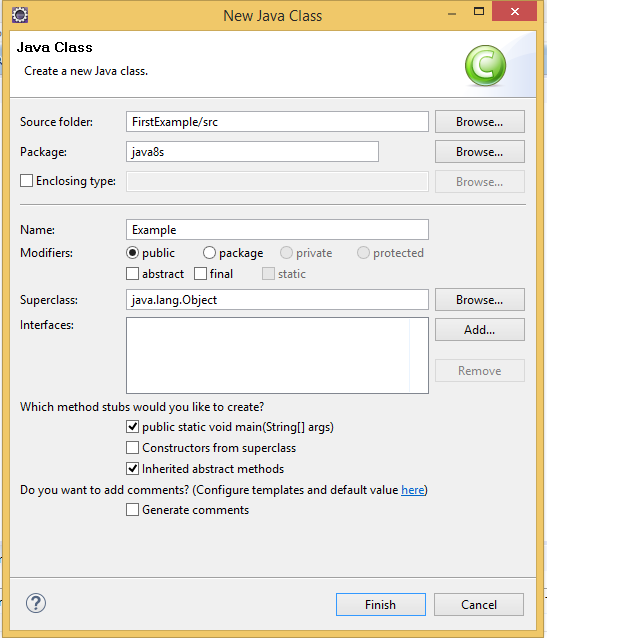
Task: Open help via the question mark icon
Action: [36, 603]
